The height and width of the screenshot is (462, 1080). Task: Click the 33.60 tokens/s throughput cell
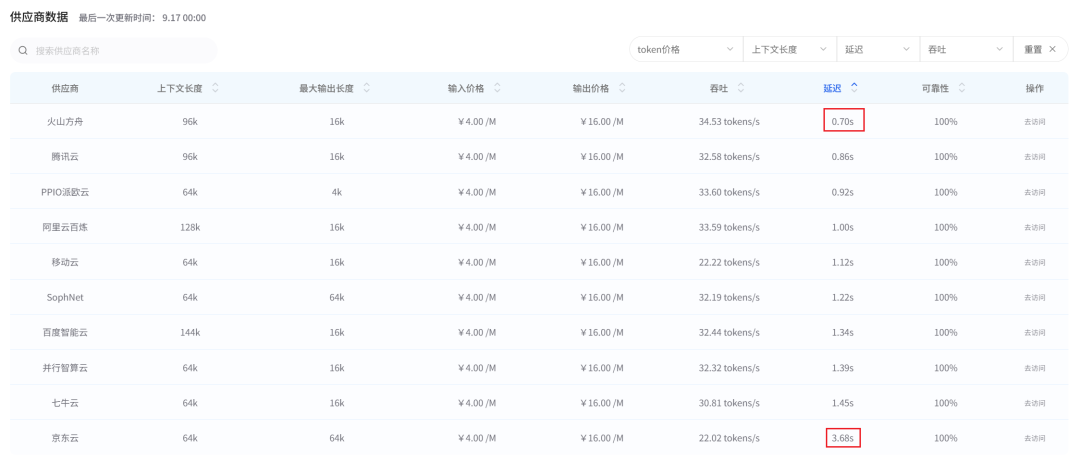(x=729, y=192)
